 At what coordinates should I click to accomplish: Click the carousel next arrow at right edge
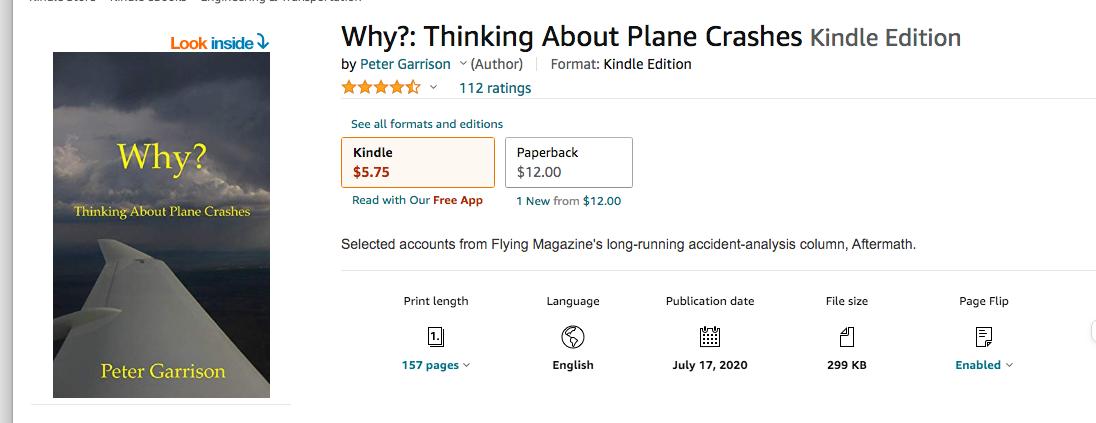tap(1092, 332)
